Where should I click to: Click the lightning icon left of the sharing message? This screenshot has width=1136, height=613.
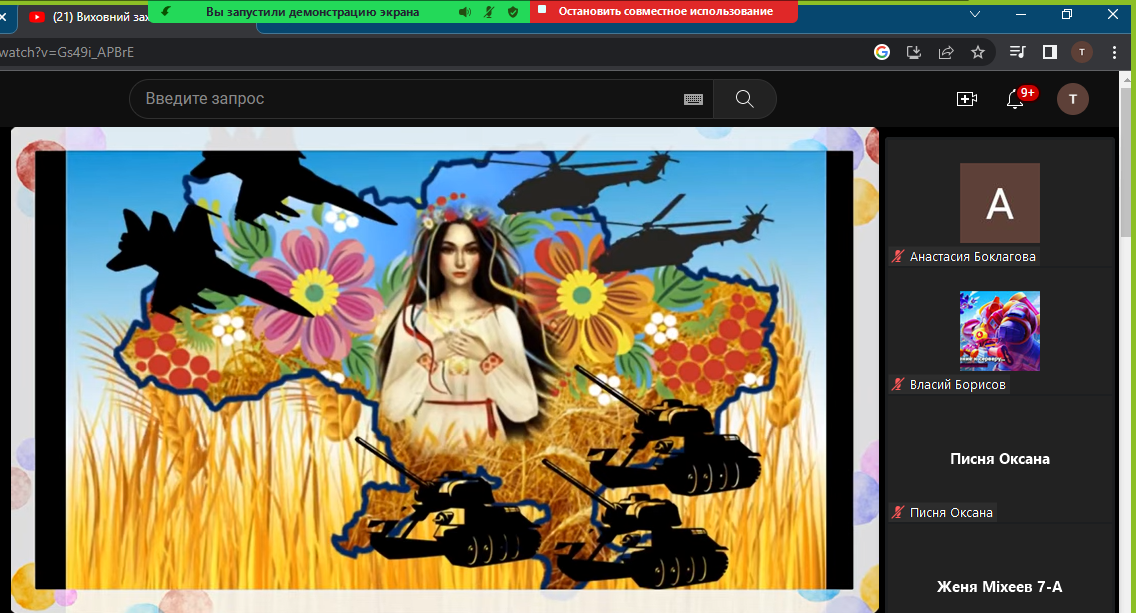click(166, 12)
